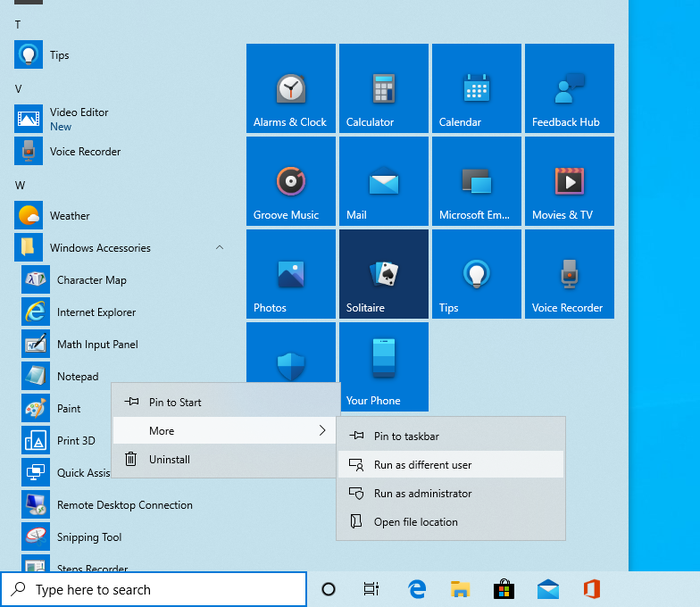
Task: Select Open file location
Action: click(x=451, y=522)
